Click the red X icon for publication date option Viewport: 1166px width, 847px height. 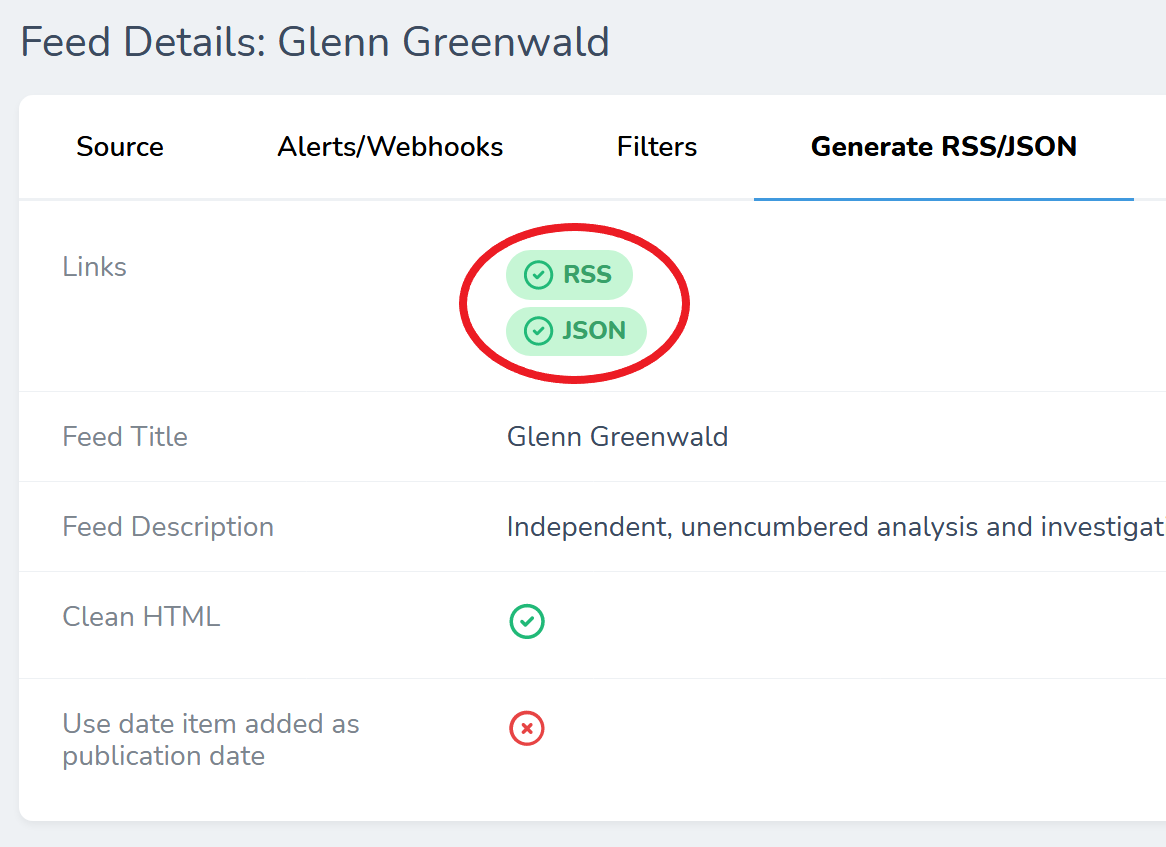(526, 728)
